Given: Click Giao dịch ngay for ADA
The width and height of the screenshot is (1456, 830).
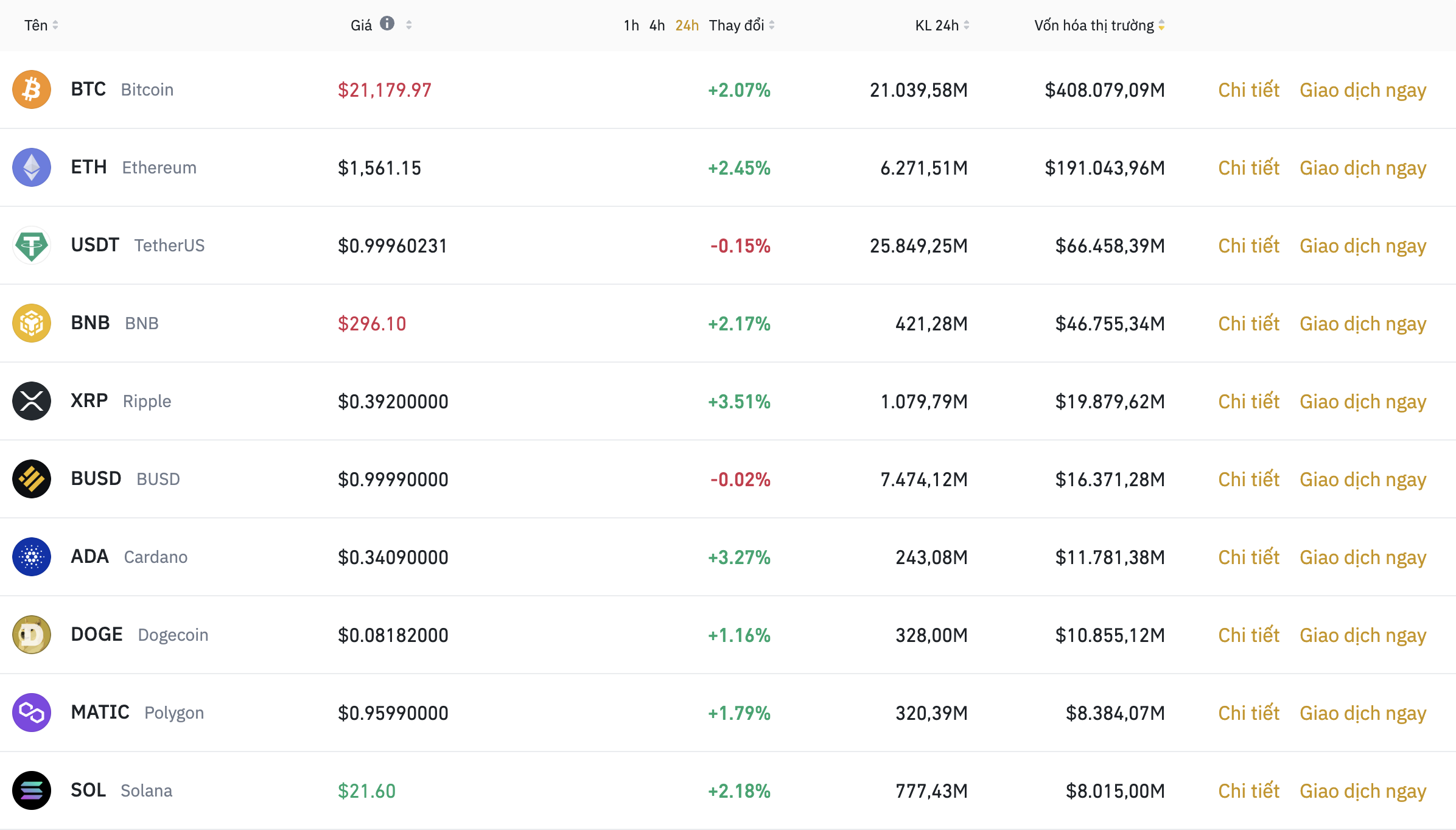Looking at the screenshot, I should pos(1363,559).
